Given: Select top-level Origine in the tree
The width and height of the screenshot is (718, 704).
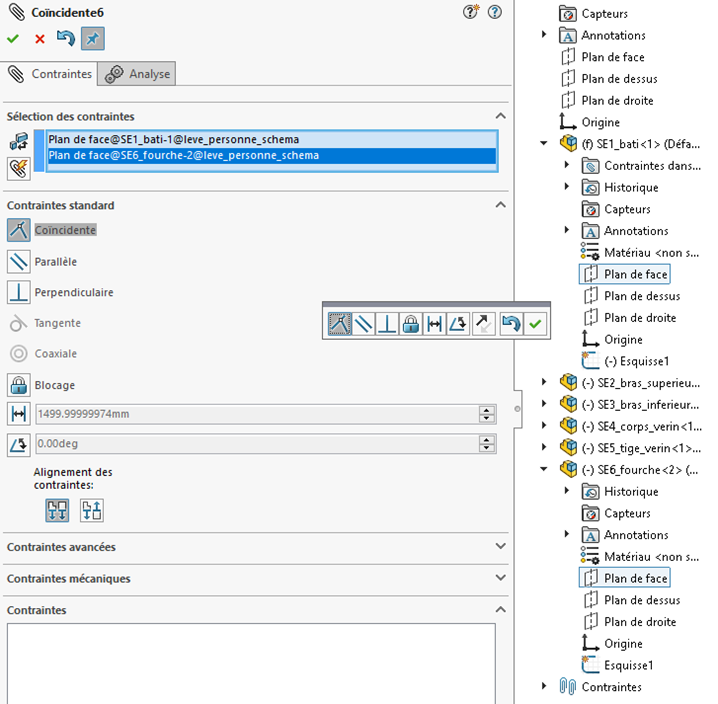Looking at the screenshot, I should click(590, 122).
